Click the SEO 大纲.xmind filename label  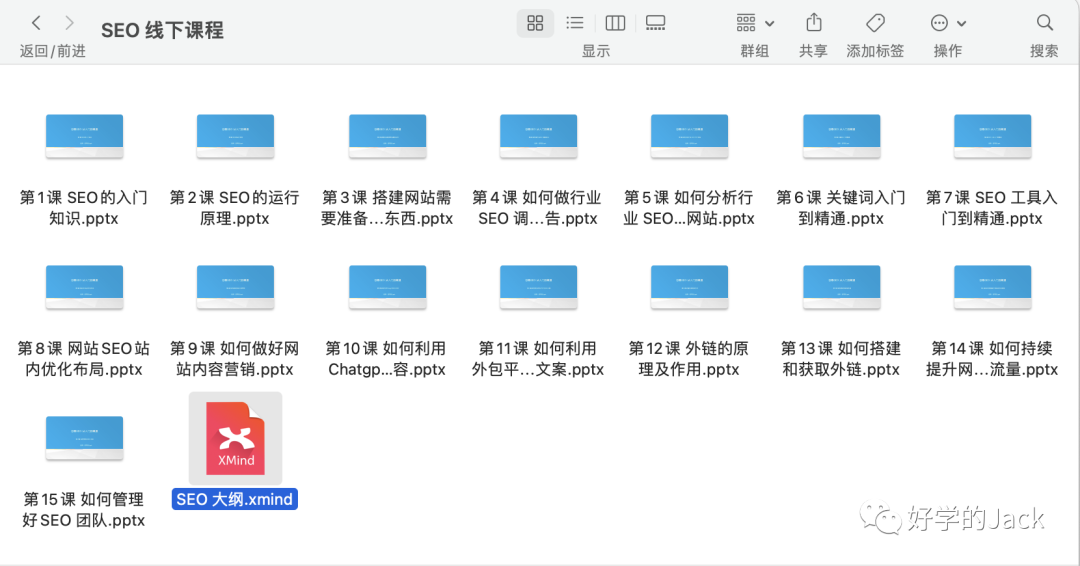[x=235, y=499]
